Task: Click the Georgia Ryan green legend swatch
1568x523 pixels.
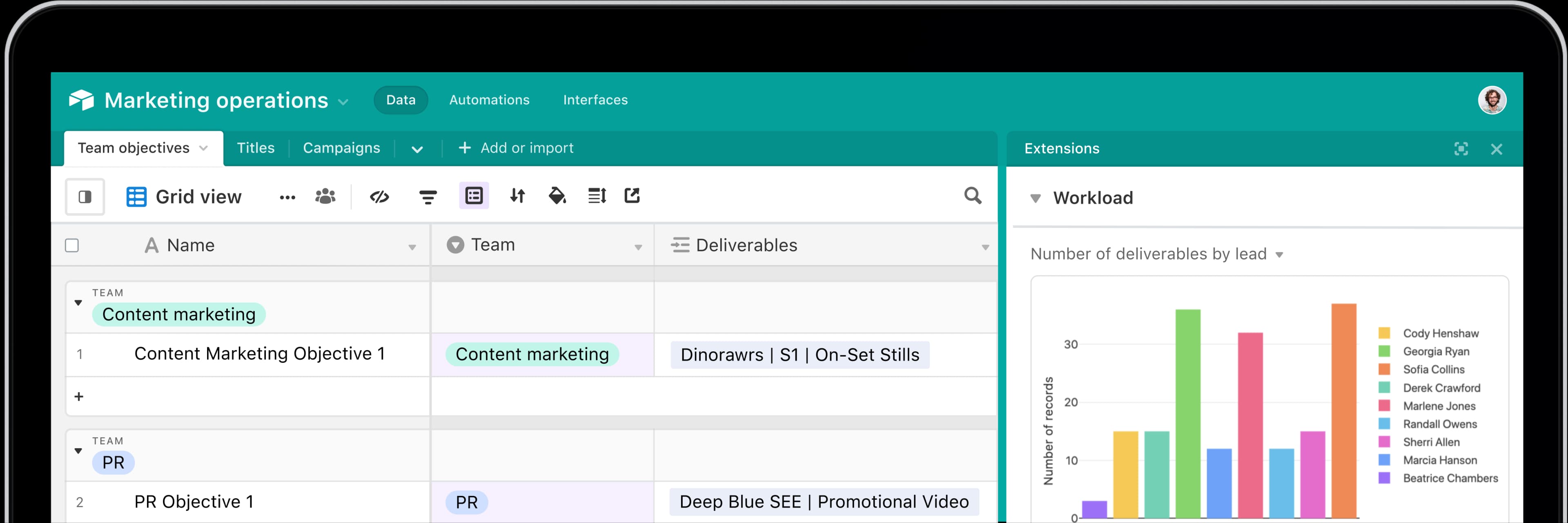Action: [1384, 351]
